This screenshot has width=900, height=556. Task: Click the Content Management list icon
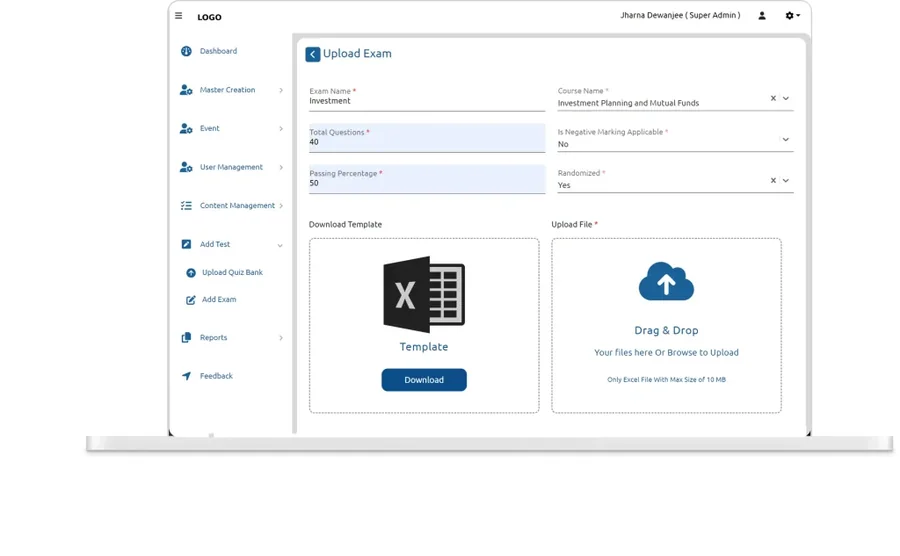[x=186, y=205]
